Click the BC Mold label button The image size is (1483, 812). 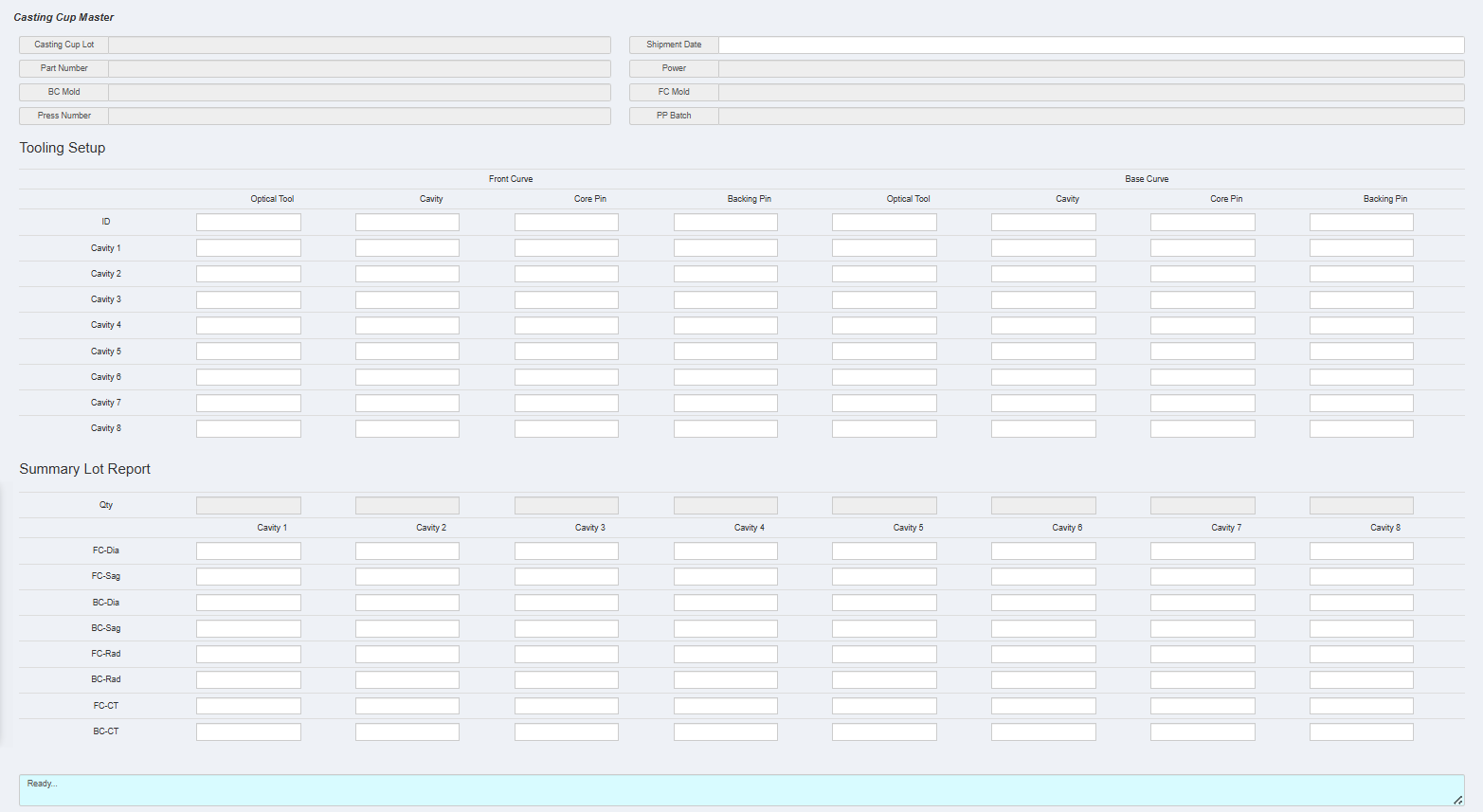click(63, 92)
